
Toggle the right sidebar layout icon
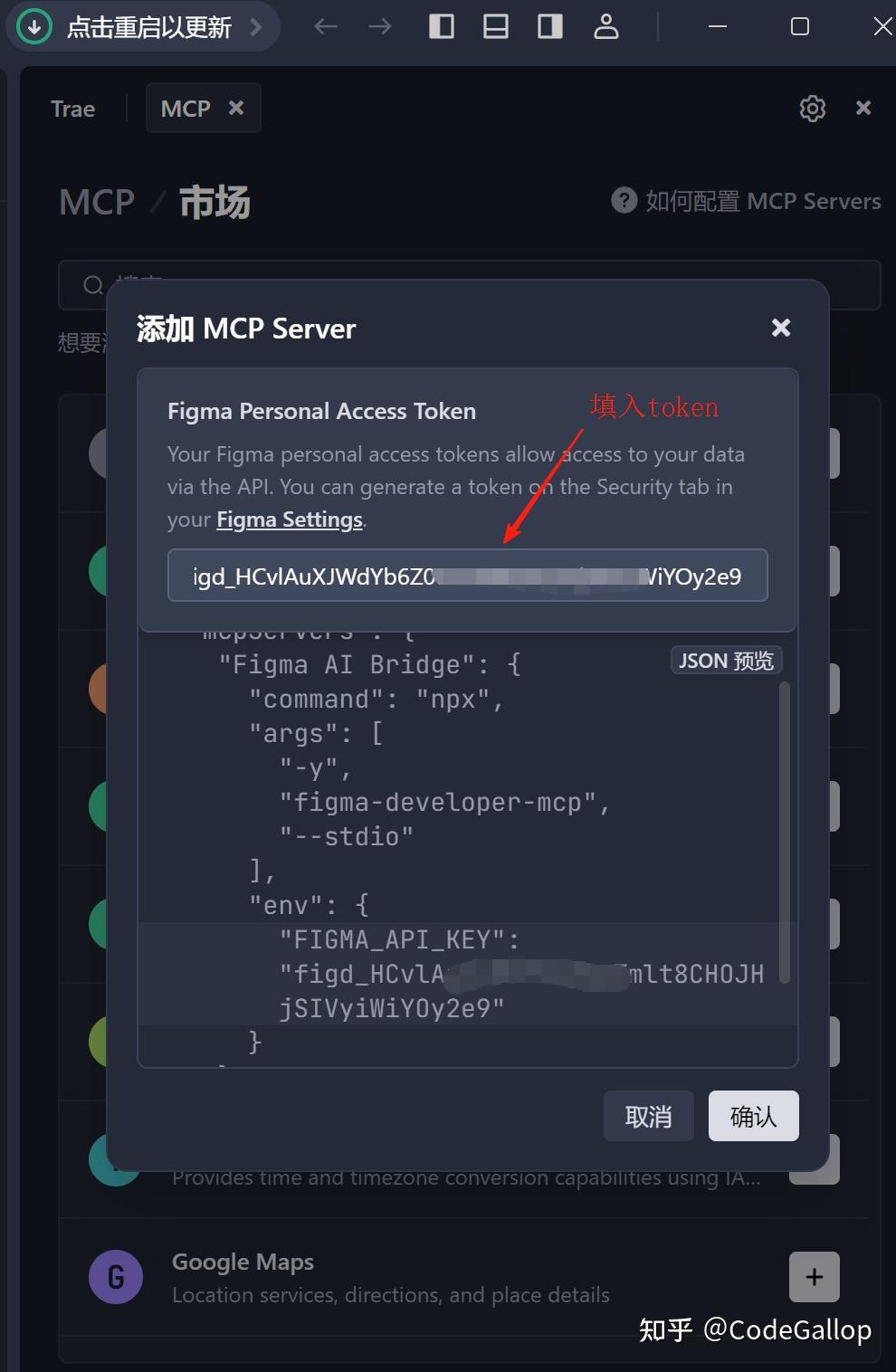(550, 27)
